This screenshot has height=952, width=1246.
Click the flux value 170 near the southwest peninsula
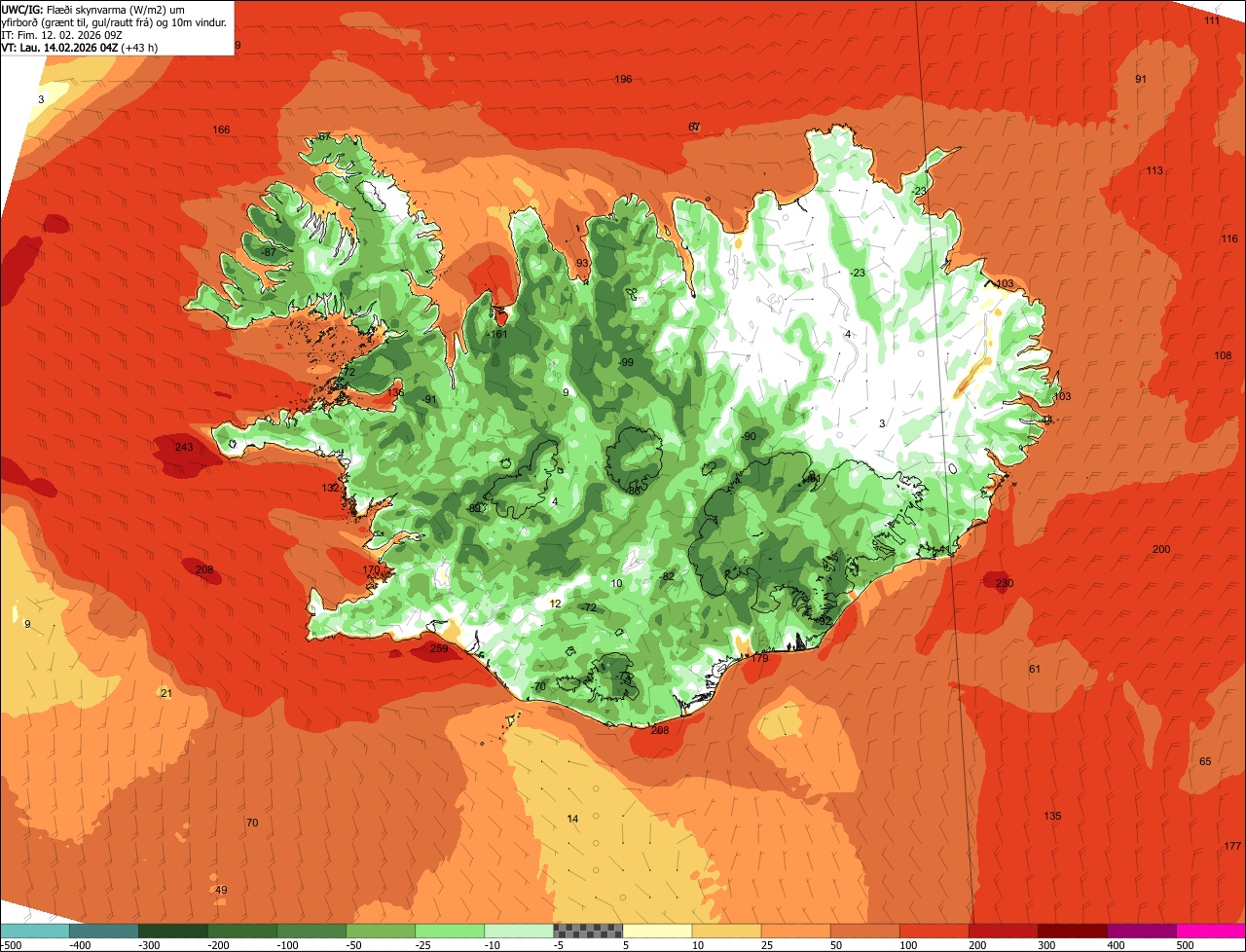371,569
